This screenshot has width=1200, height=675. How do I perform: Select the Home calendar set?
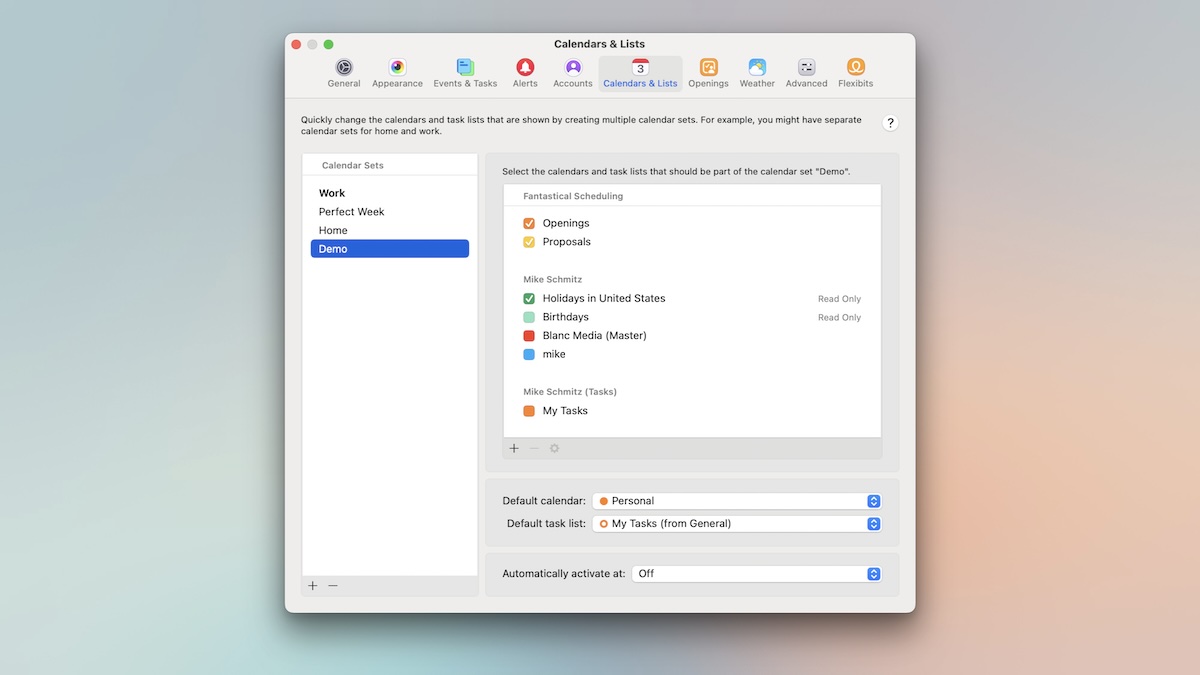click(390, 230)
